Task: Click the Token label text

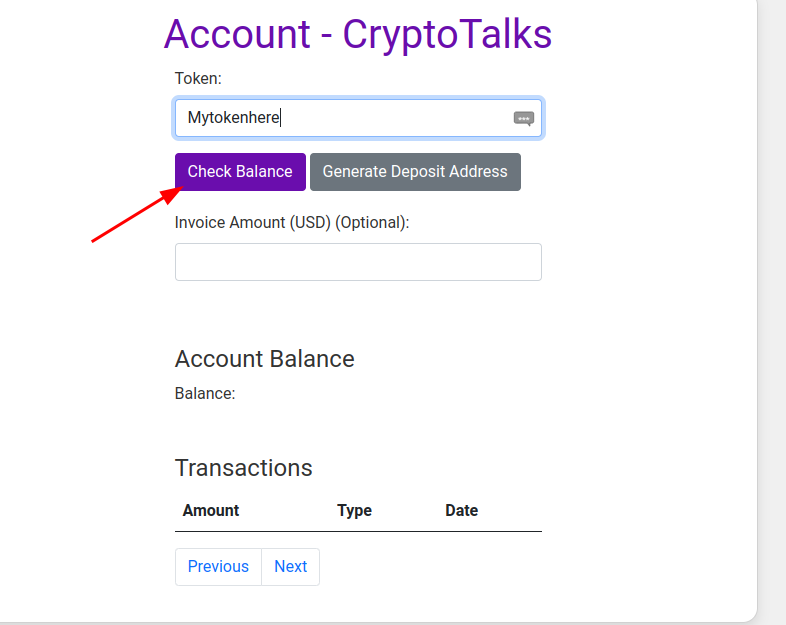Action: (x=198, y=78)
